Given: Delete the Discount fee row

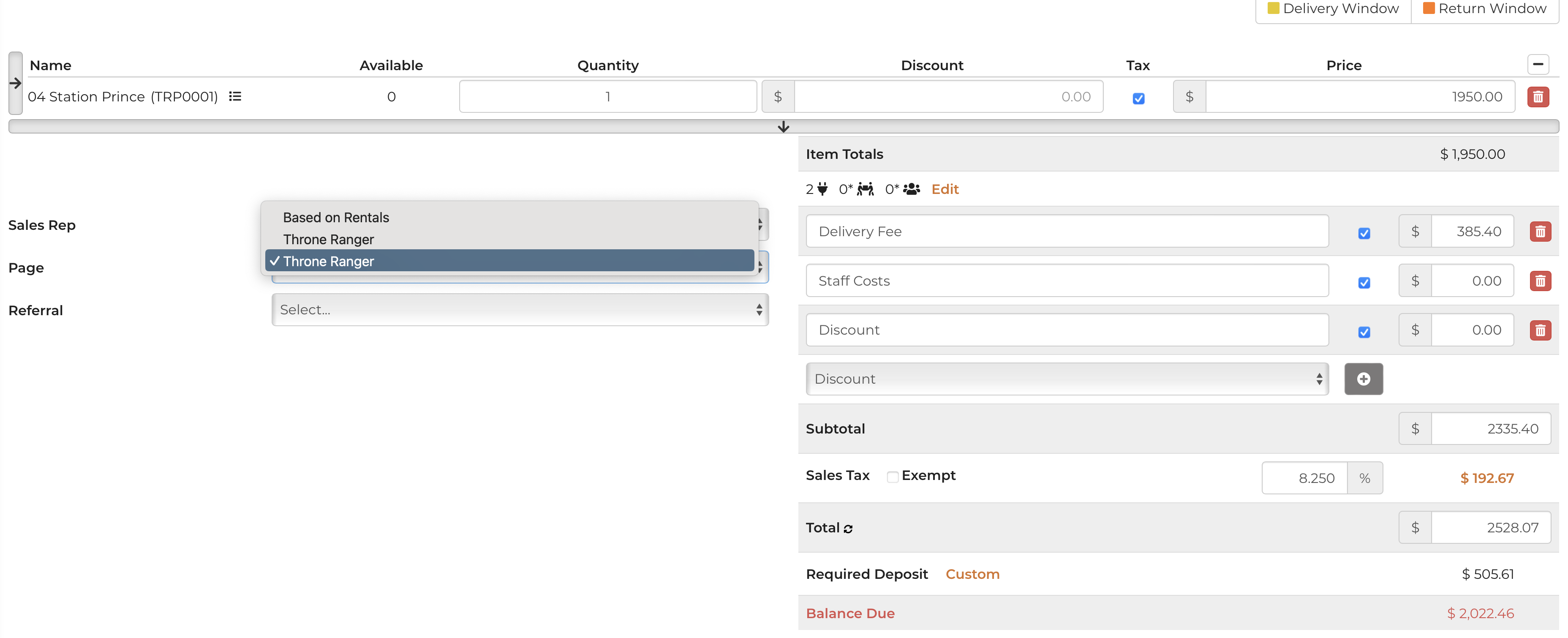Looking at the screenshot, I should pos(1540,330).
